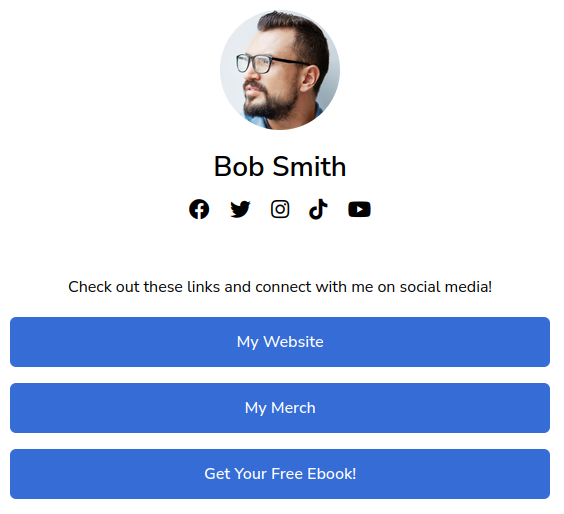Open the Twitter logo next to Facebook
The width and height of the screenshot is (564, 514).
coord(242,211)
